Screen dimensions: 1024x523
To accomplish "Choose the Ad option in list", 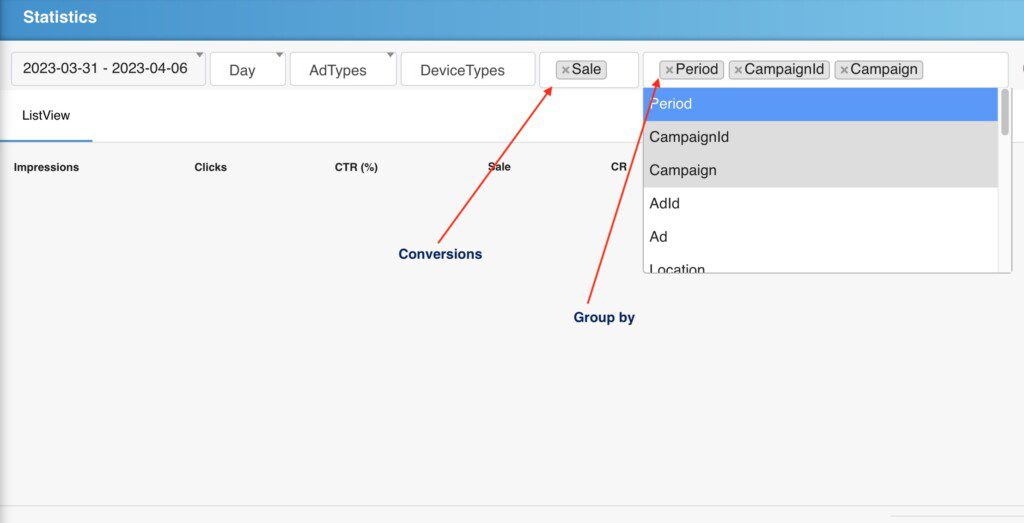I will click(820, 237).
